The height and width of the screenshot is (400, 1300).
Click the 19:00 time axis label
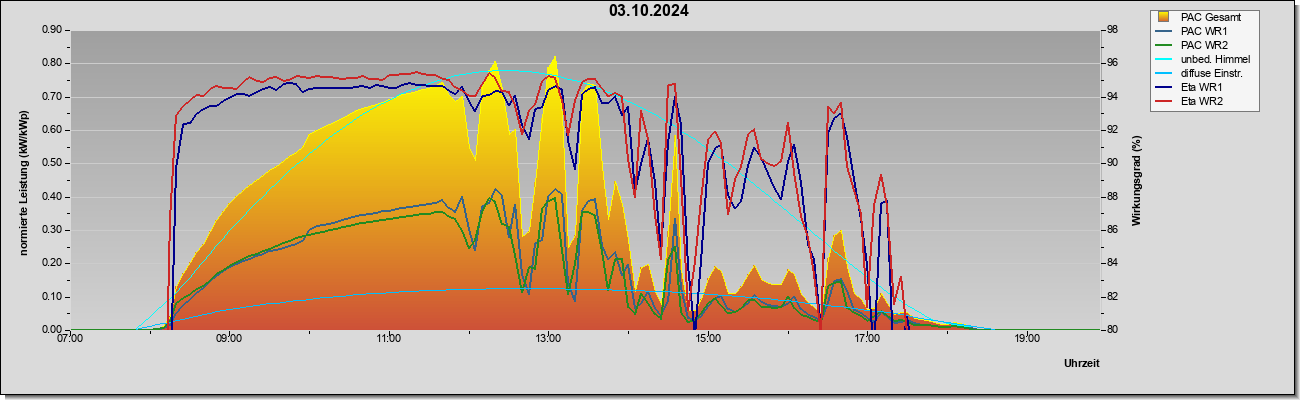(x=1027, y=338)
